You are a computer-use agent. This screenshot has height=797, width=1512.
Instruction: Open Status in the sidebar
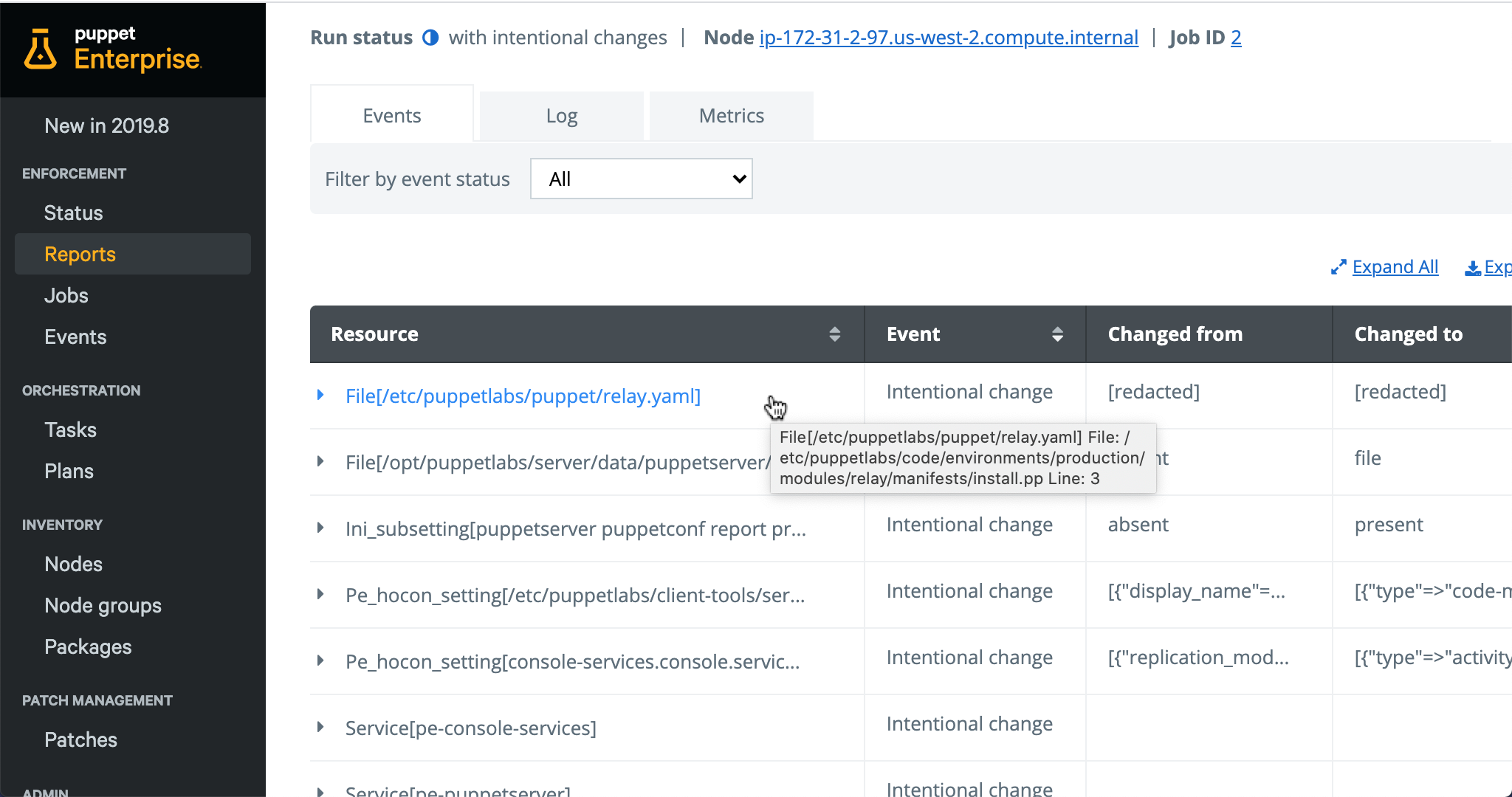(x=73, y=213)
